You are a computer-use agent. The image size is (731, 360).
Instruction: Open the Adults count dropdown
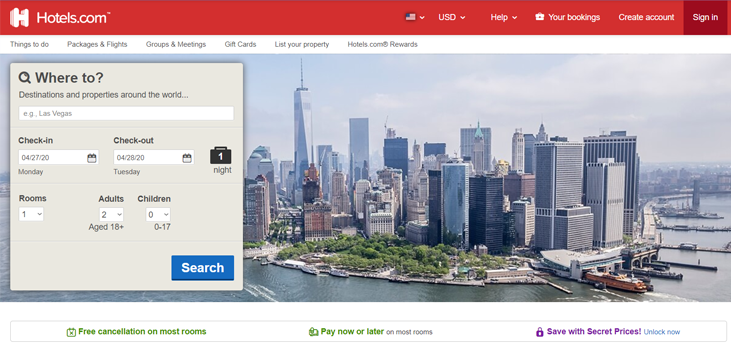tap(111, 215)
